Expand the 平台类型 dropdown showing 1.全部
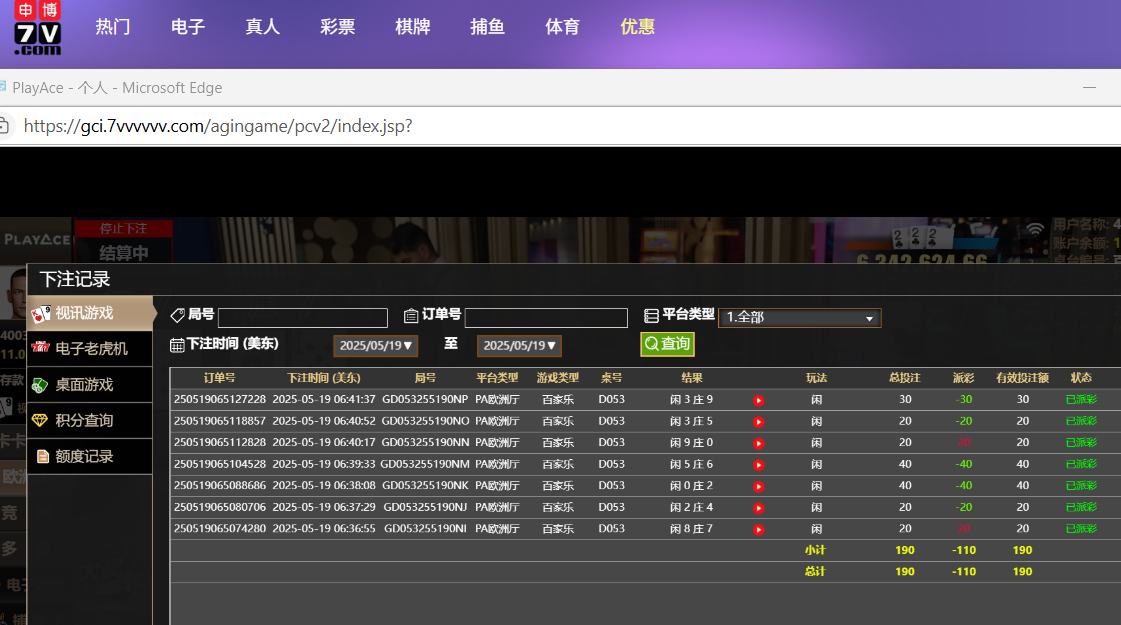Image resolution: width=1121 pixels, height=625 pixels. [x=799, y=318]
